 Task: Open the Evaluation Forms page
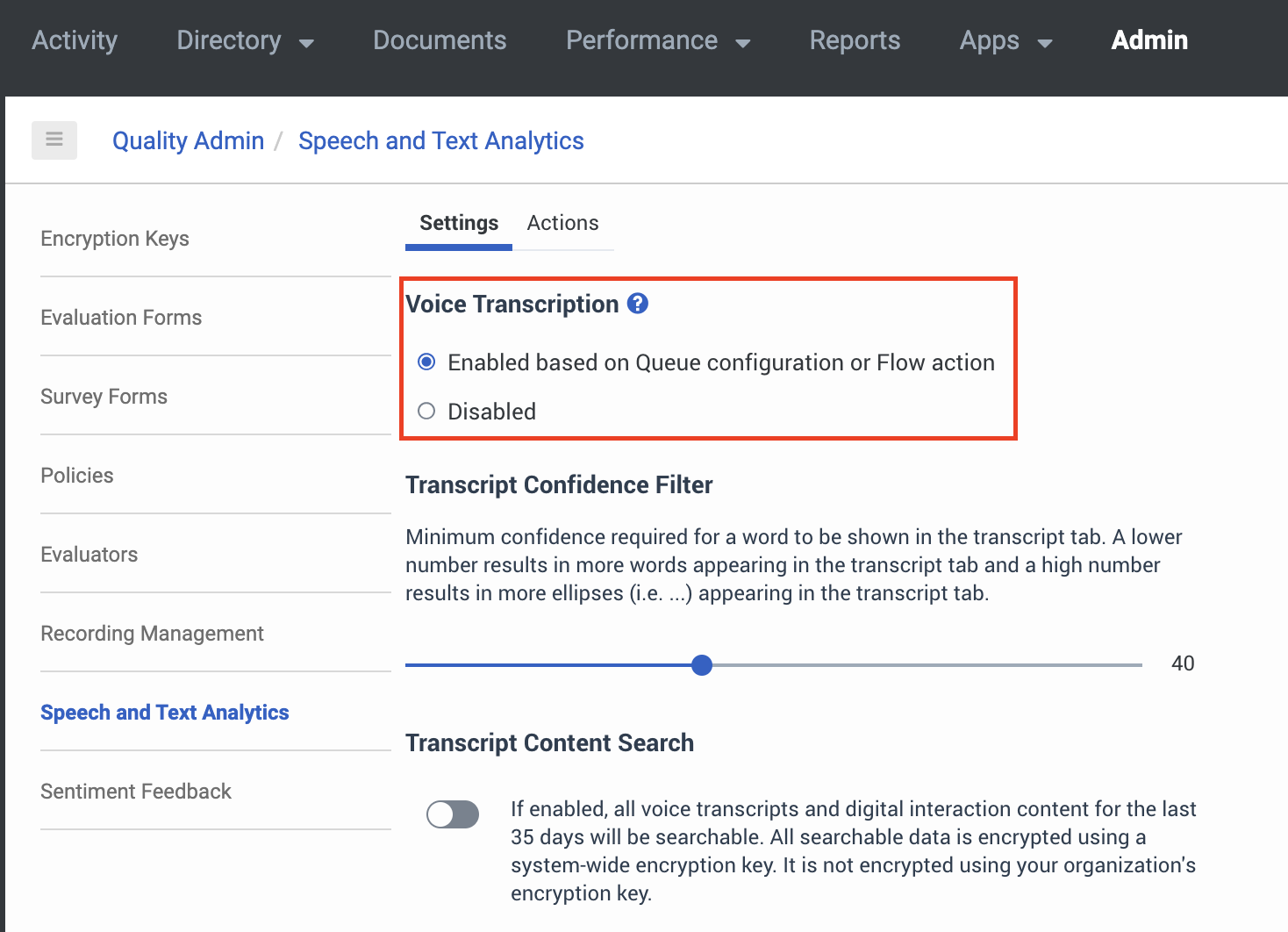coord(121,318)
